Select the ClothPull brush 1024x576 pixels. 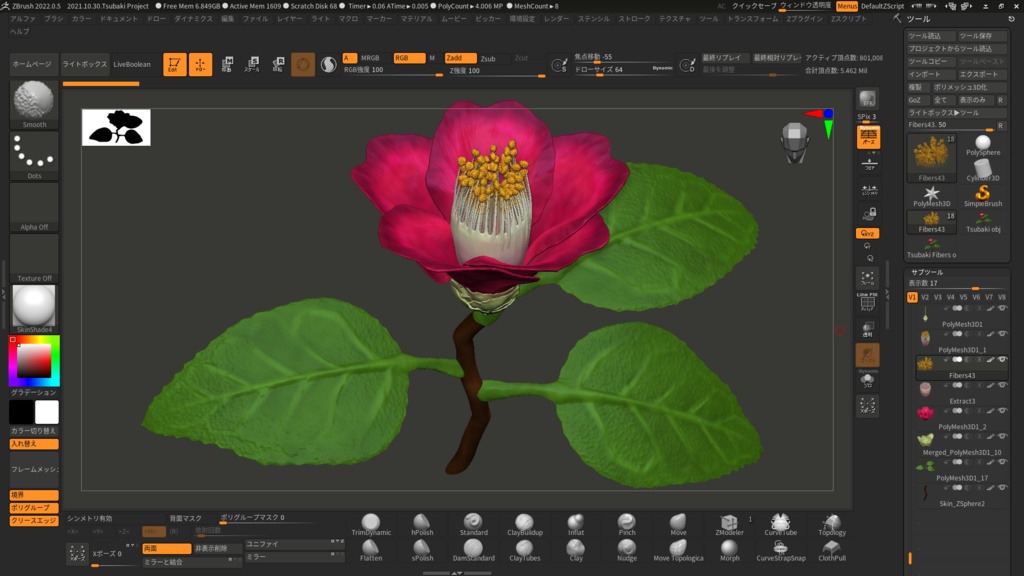coord(831,551)
